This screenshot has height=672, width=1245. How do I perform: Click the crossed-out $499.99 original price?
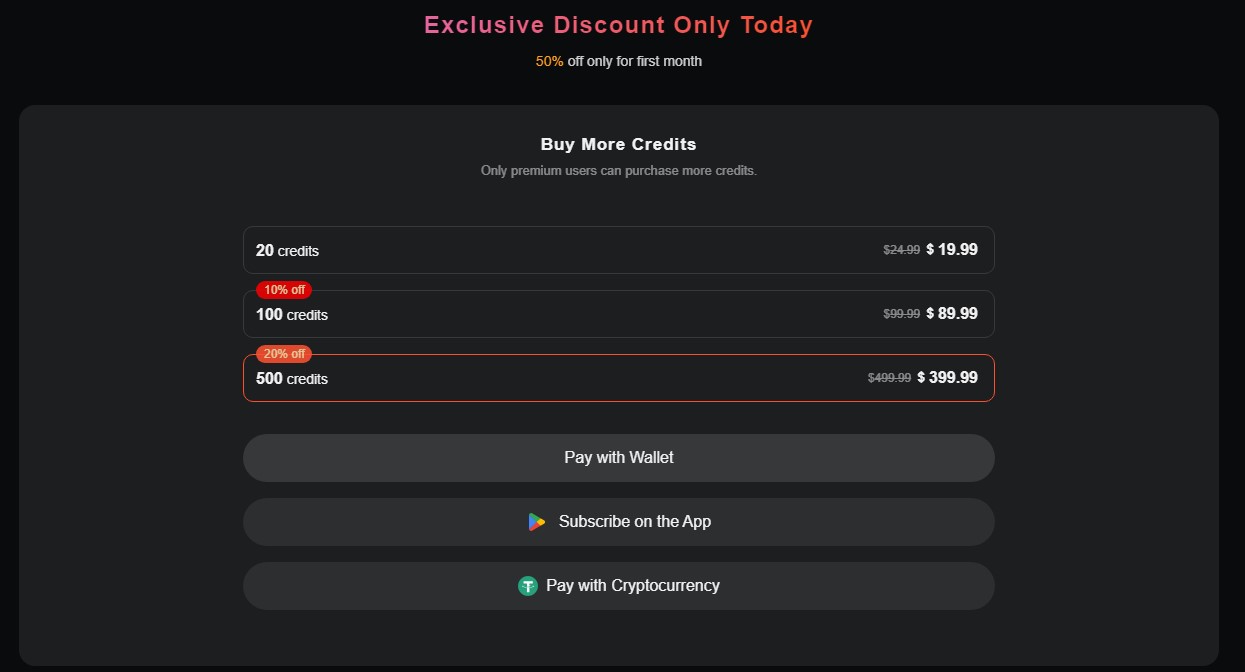[x=889, y=378]
